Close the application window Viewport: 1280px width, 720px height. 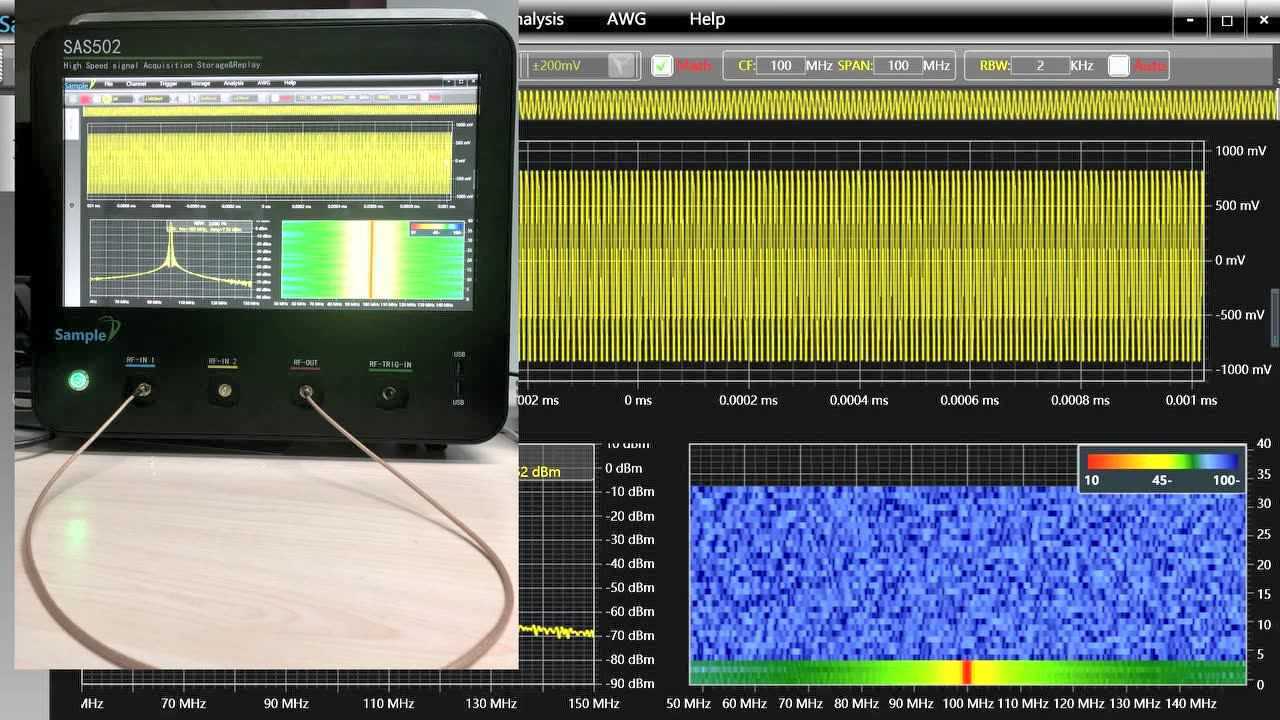click(x=1262, y=20)
